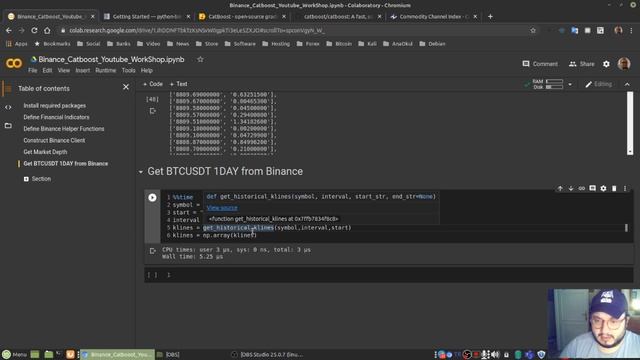Open the microphone tray icon
This screenshot has height=360, width=640.
click(x=485, y=354)
